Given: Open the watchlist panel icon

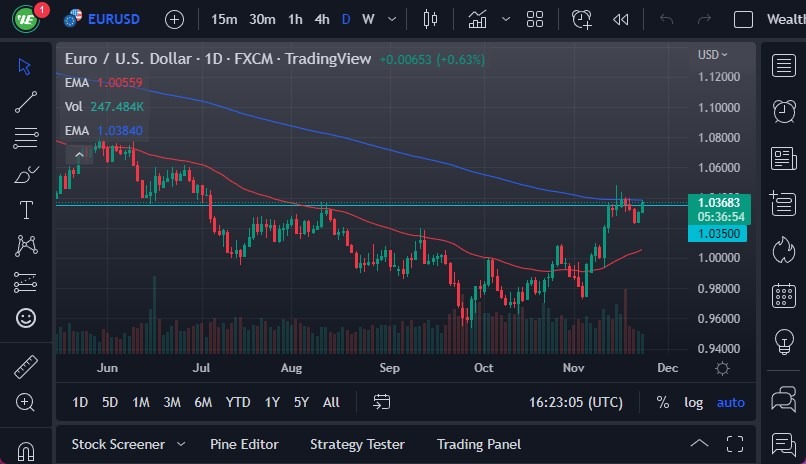Looking at the screenshot, I should click(784, 66).
